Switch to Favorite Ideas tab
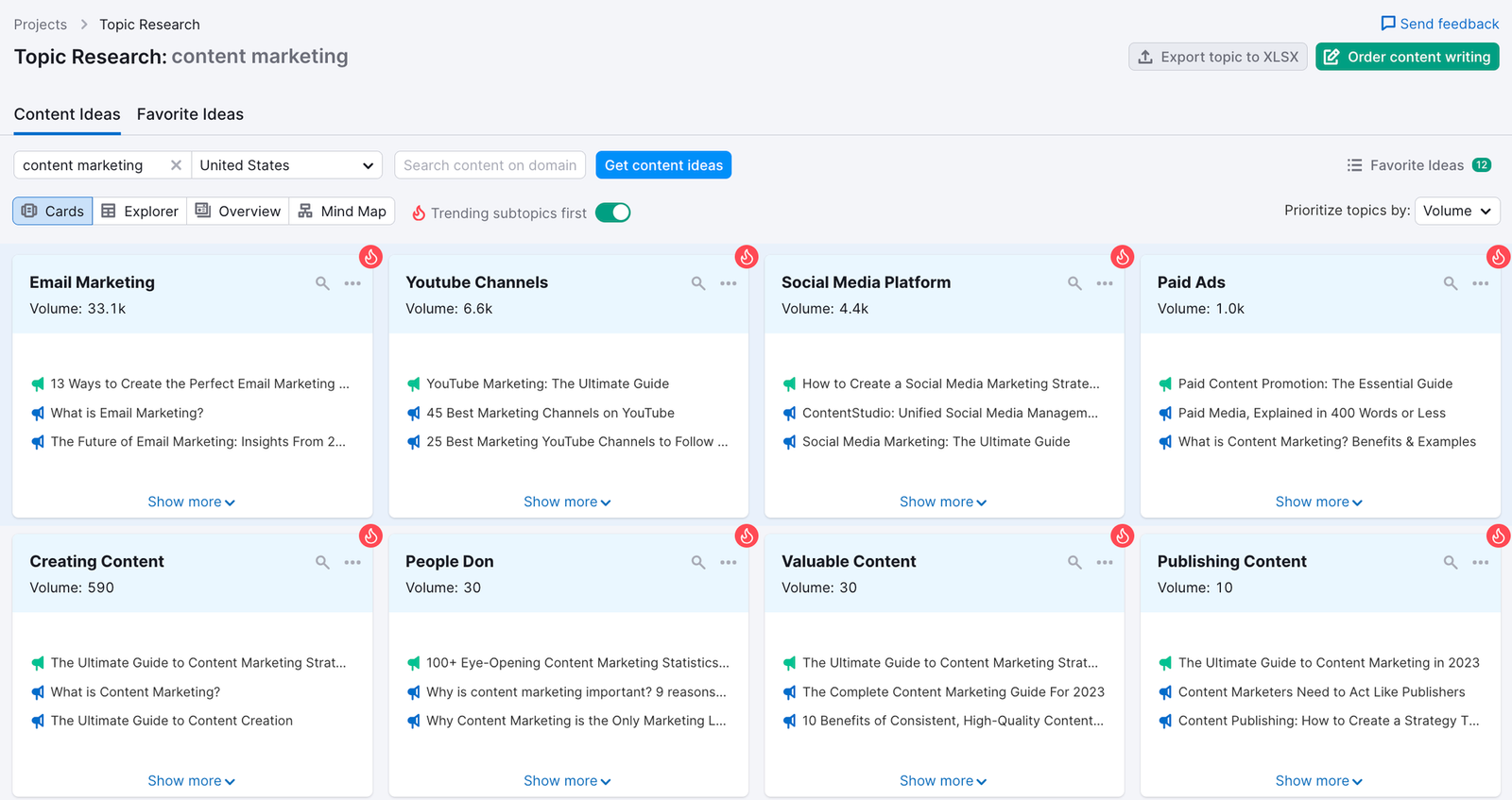1512x800 pixels. coord(190,114)
